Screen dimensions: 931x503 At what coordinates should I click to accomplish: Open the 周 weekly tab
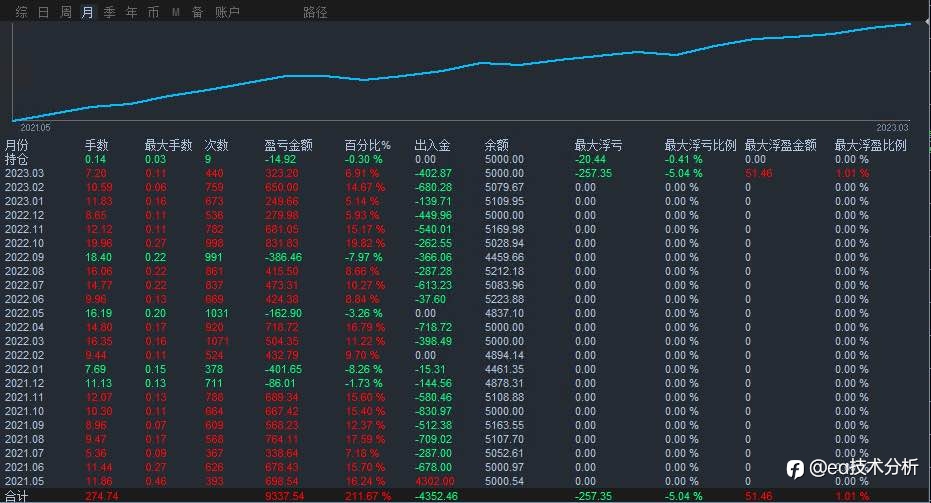[x=65, y=12]
